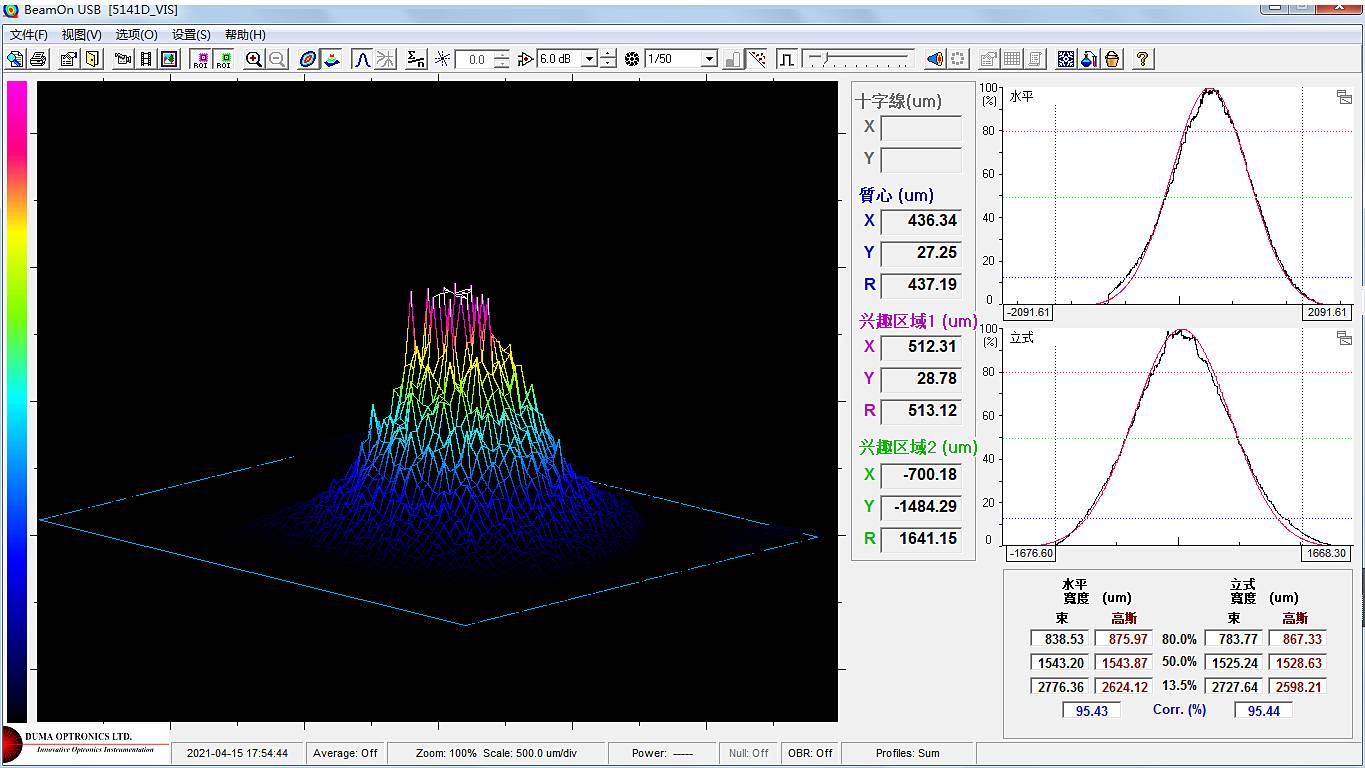Viewport: 1365px width, 768px height.
Task: Click the print icon in toolbar
Action: click(38, 59)
